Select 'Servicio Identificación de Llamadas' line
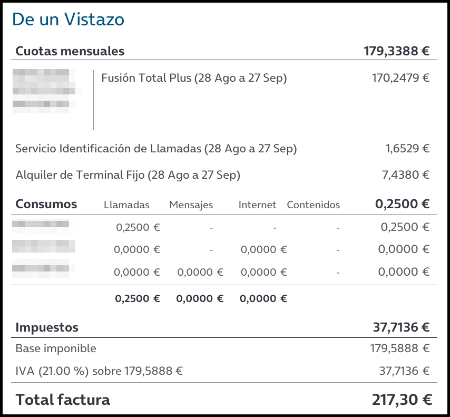 point(156,149)
